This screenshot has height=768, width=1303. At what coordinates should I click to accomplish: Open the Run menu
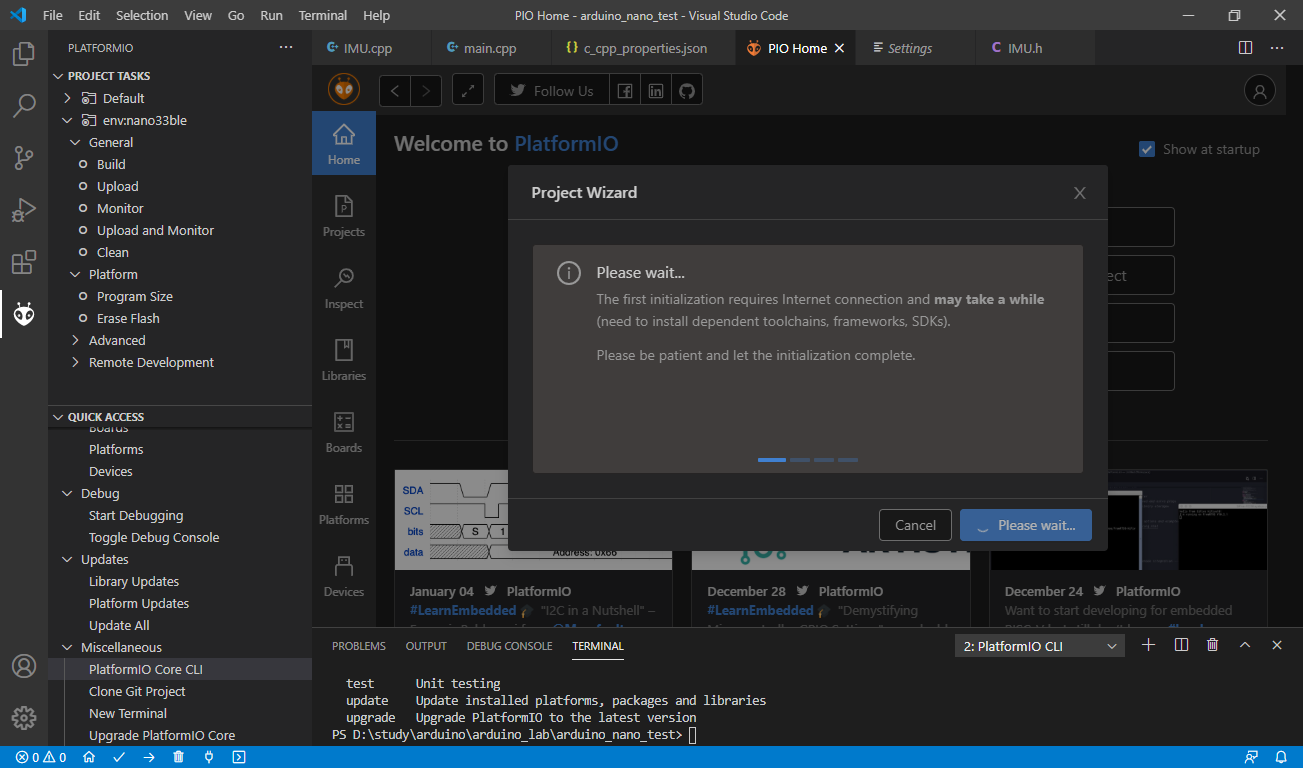[270, 15]
